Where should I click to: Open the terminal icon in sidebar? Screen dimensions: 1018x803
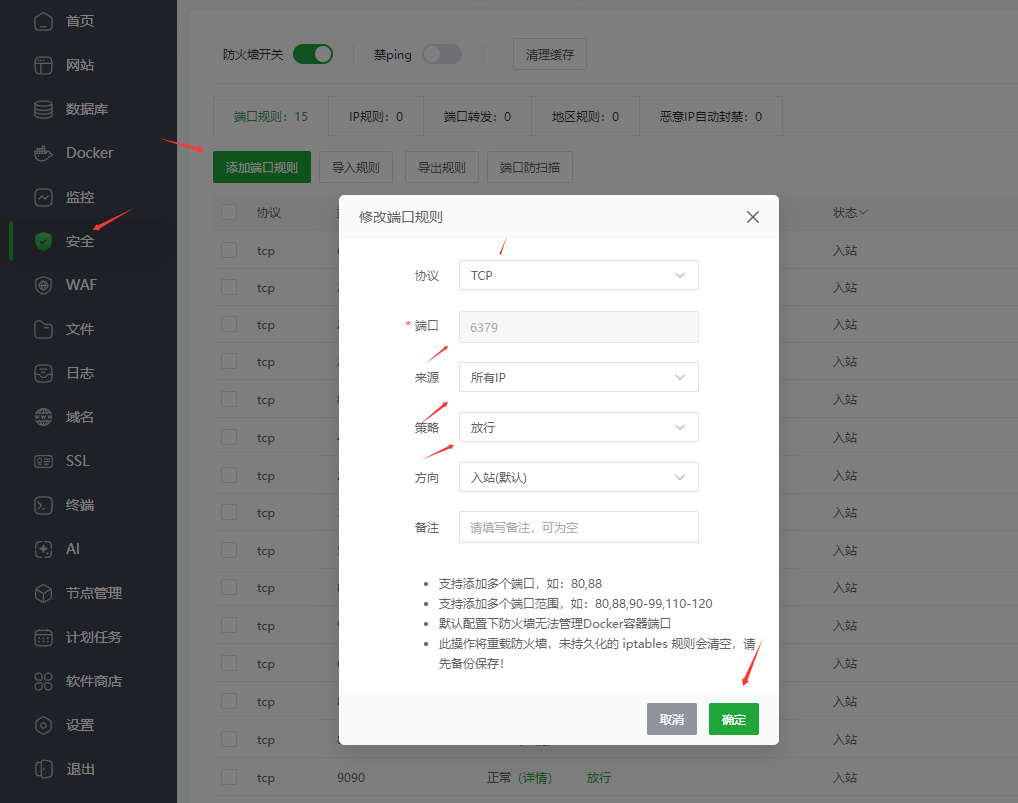coord(43,505)
